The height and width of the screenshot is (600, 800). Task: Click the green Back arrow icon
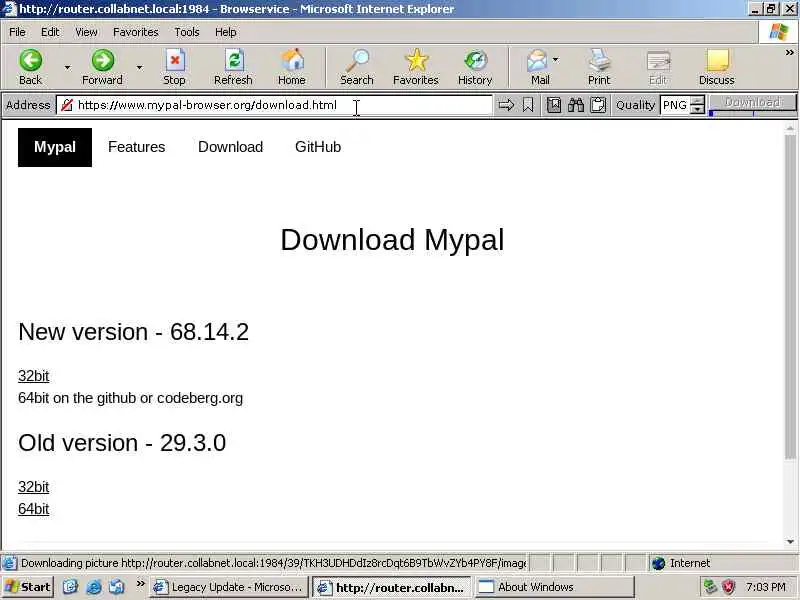(31, 61)
